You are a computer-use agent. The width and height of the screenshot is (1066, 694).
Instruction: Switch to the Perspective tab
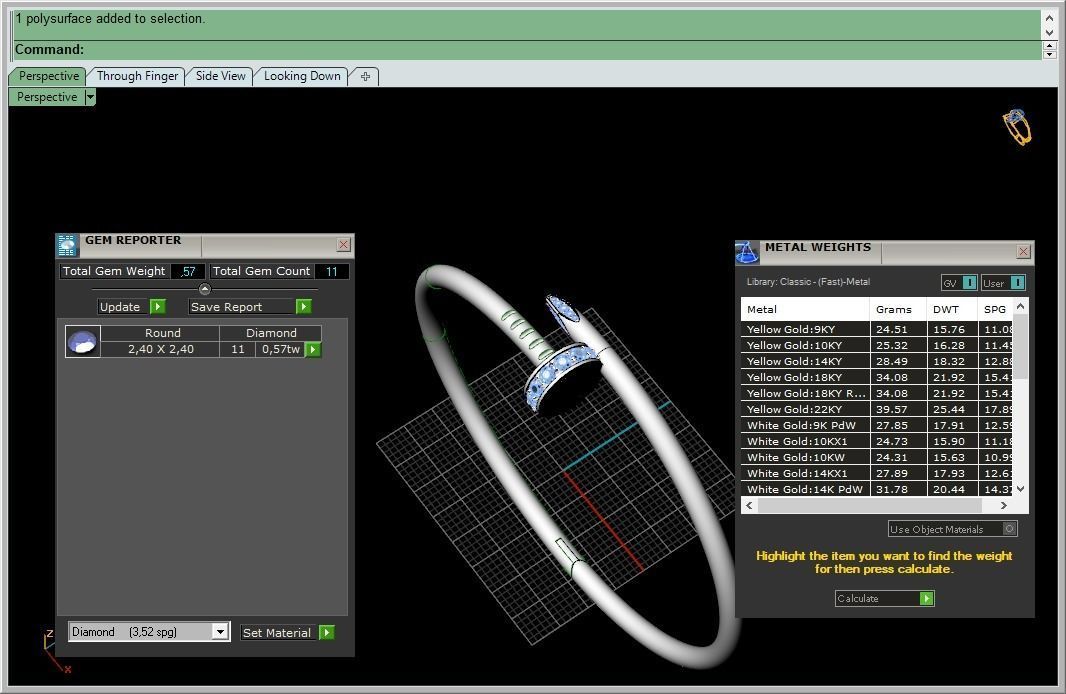pyautogui.click(x=48, y=76)
